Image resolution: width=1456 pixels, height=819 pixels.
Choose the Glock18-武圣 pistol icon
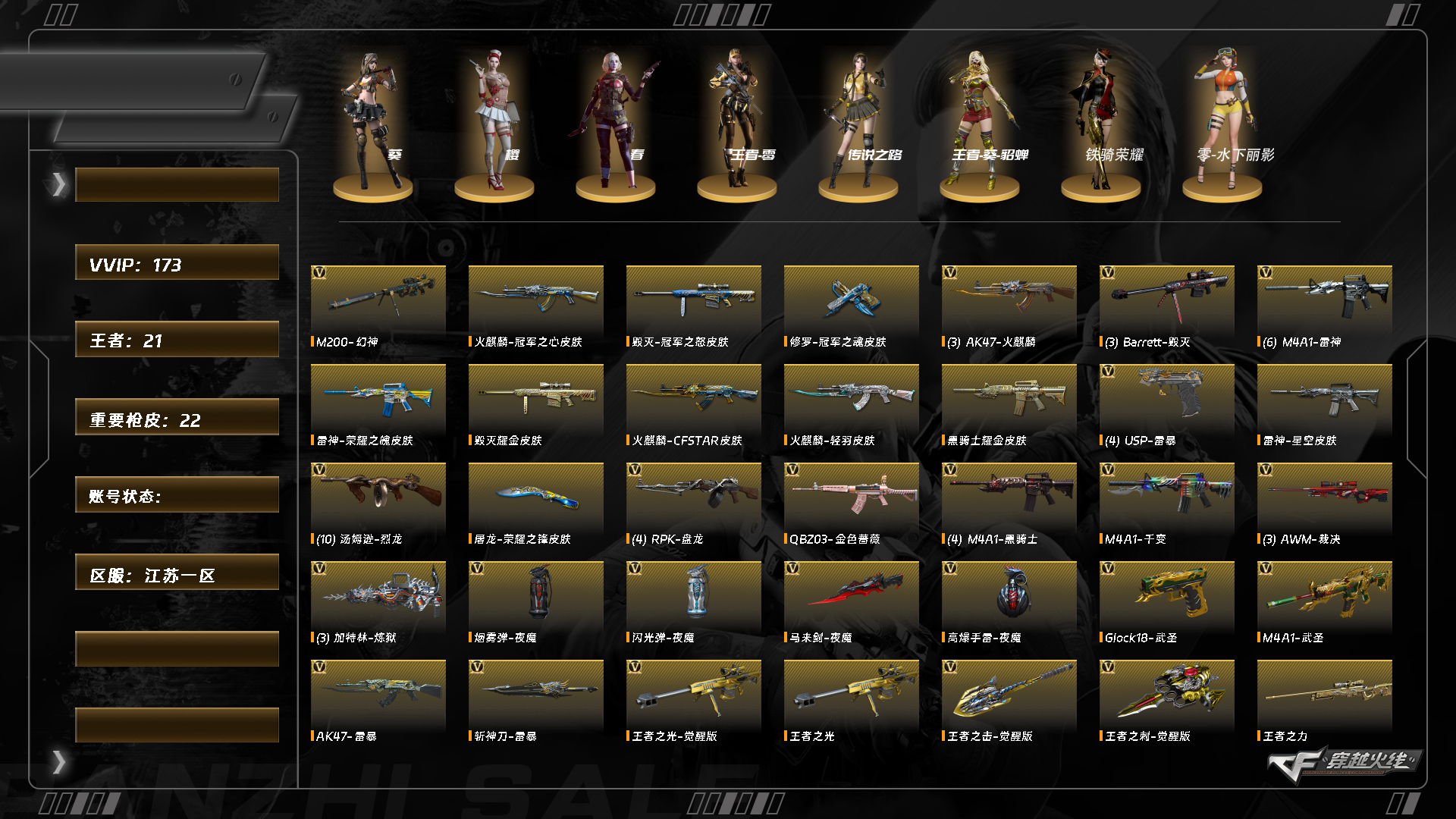pyautogui.click(x=1166, y=593)
